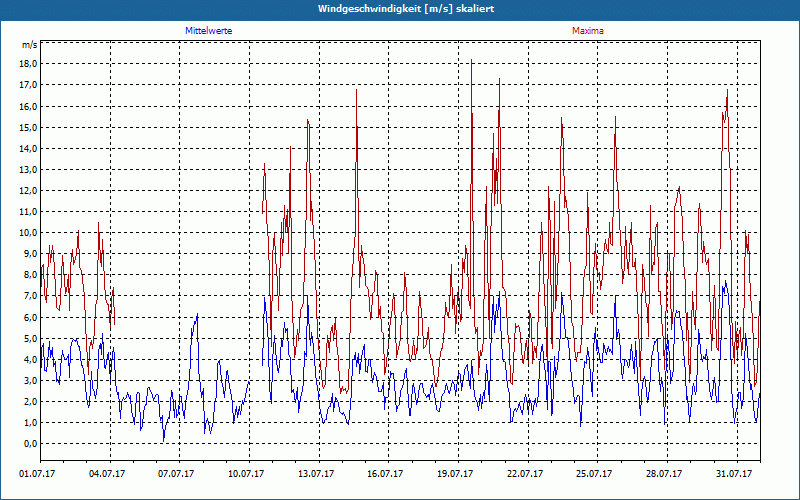Click the 16,0 y-axis value
Screen dimensions: 800x500
click(28, 106)
